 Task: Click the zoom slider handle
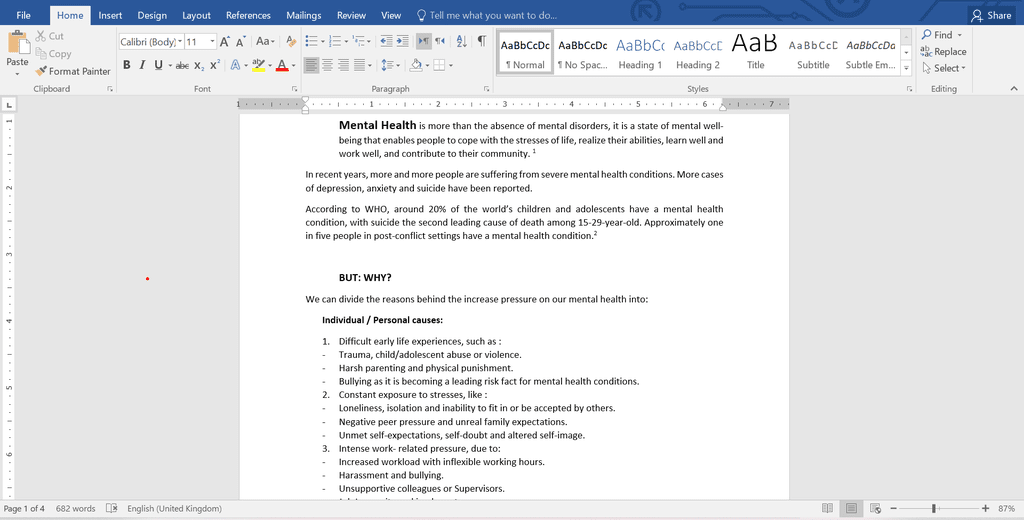pyautogui.click(x=935, y=508)
